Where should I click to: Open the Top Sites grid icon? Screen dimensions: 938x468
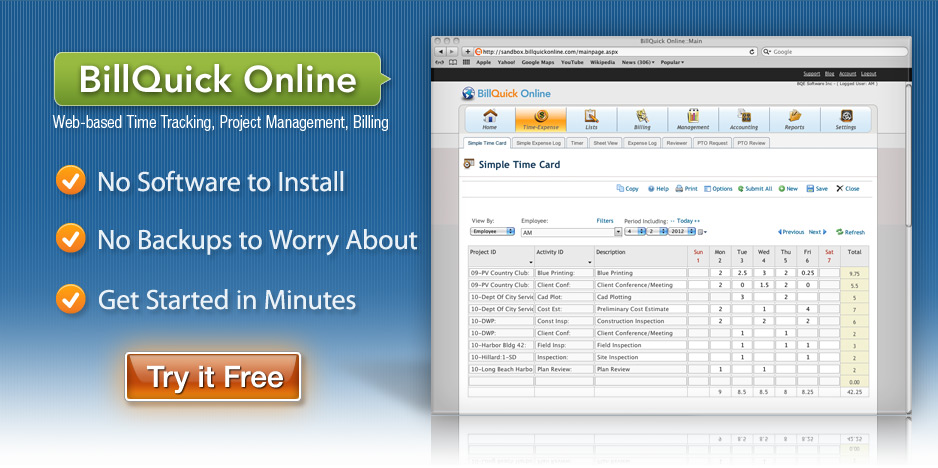coord(467,62)
